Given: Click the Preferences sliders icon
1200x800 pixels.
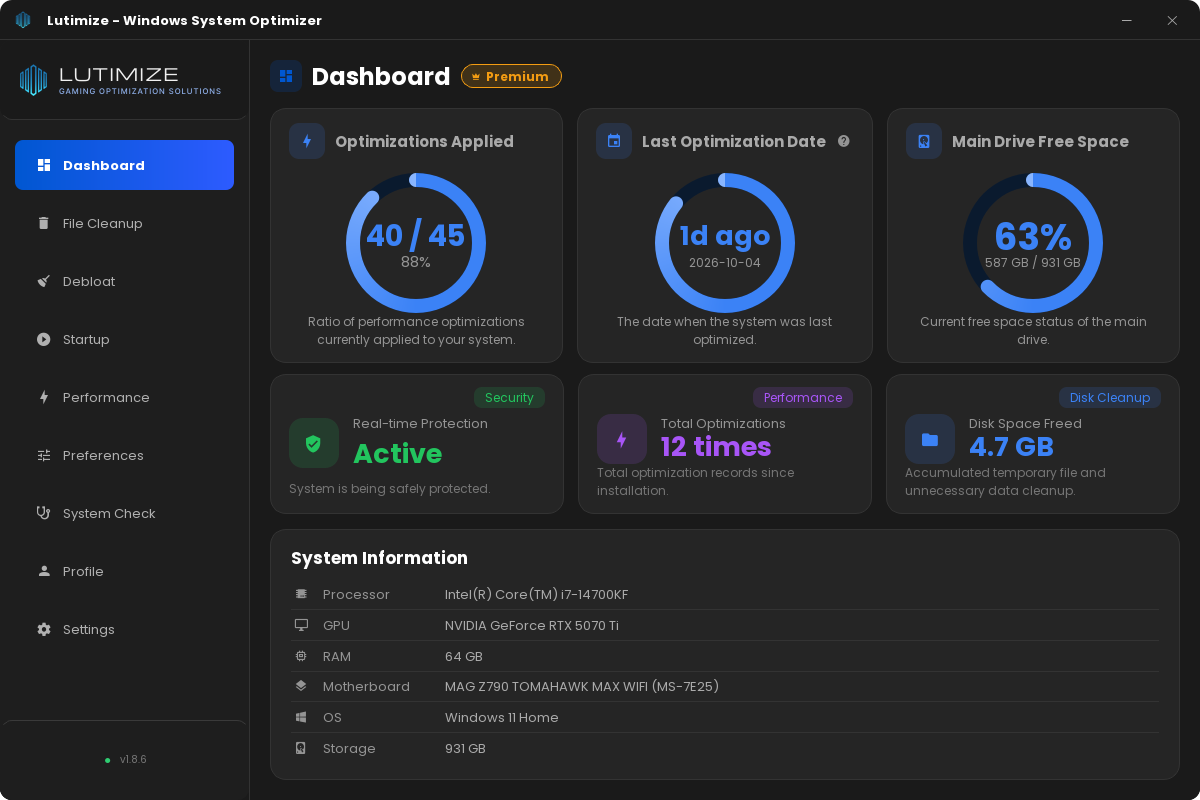Looking at the screenshot, I should (44, 455).
